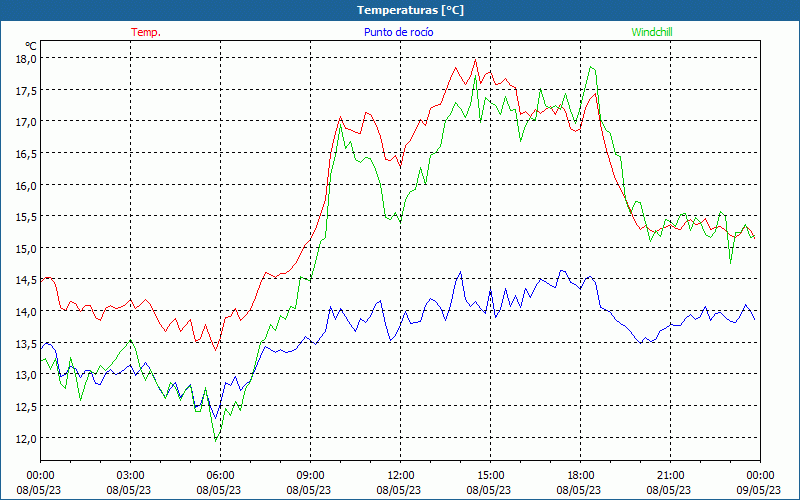Click the 15:00 time axis label
The height and width of the screenshot is (500, 800).
point(490,476)
